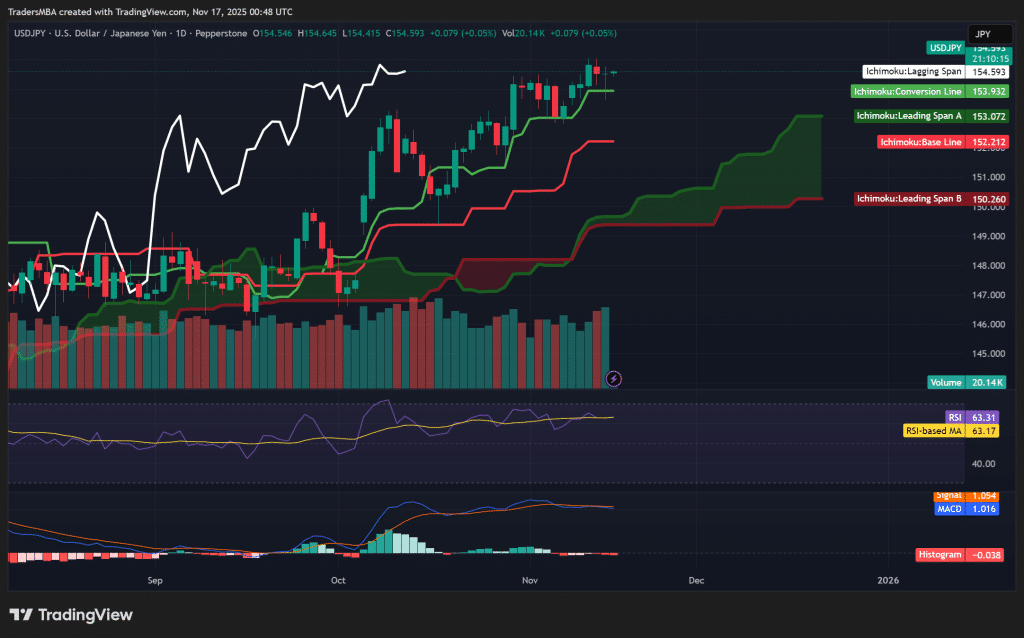
Task: Click the lightning bolt instant trading icon
Action: click(613, 379)
